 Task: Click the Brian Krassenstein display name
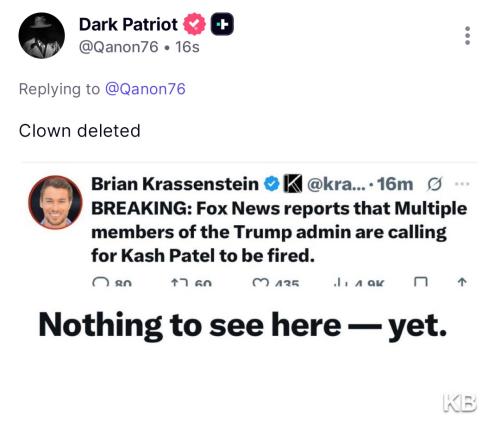[x=175, y=184]
